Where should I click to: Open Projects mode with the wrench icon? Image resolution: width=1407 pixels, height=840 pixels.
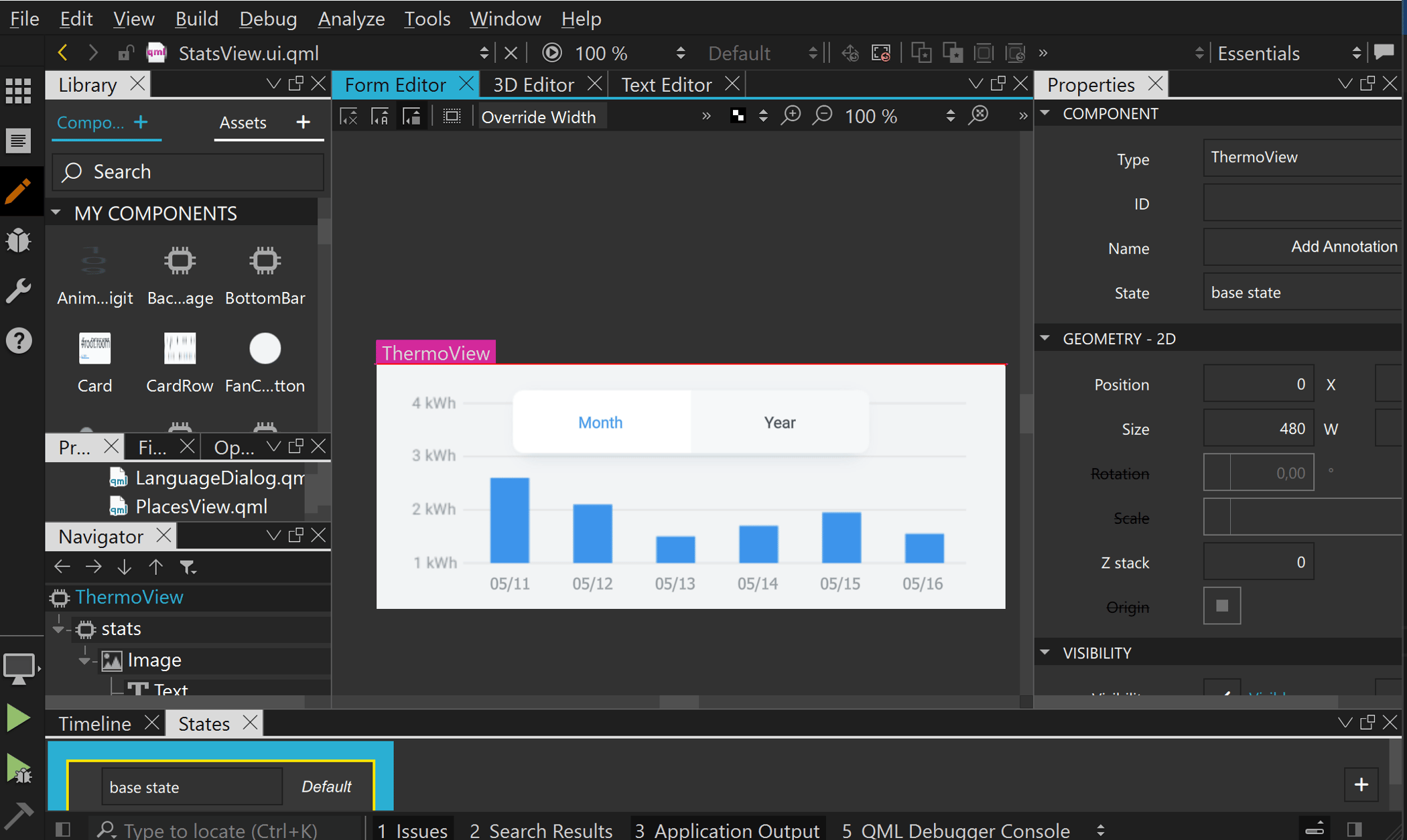tap(18, 291)
